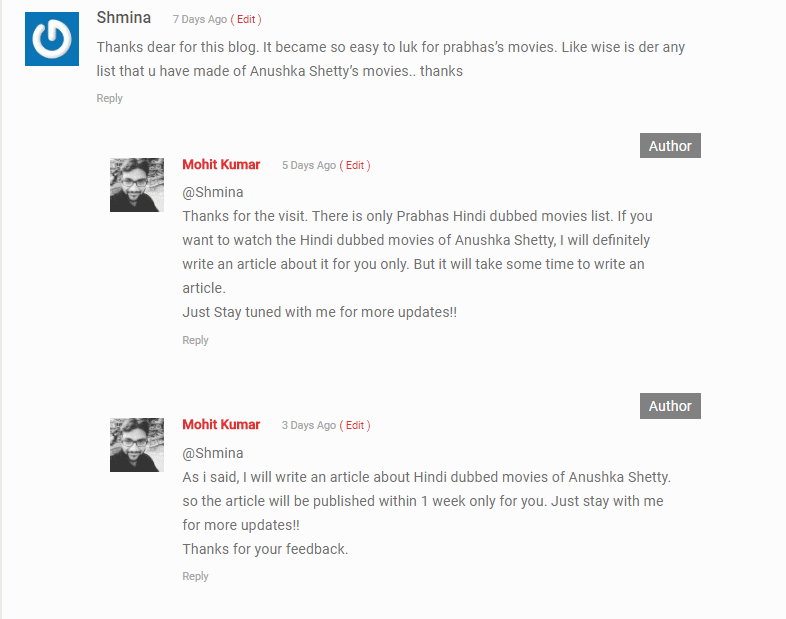
Task: Click the 5 Days Ago timestamp
Action: pyautogui.click(x=308, y=165)
